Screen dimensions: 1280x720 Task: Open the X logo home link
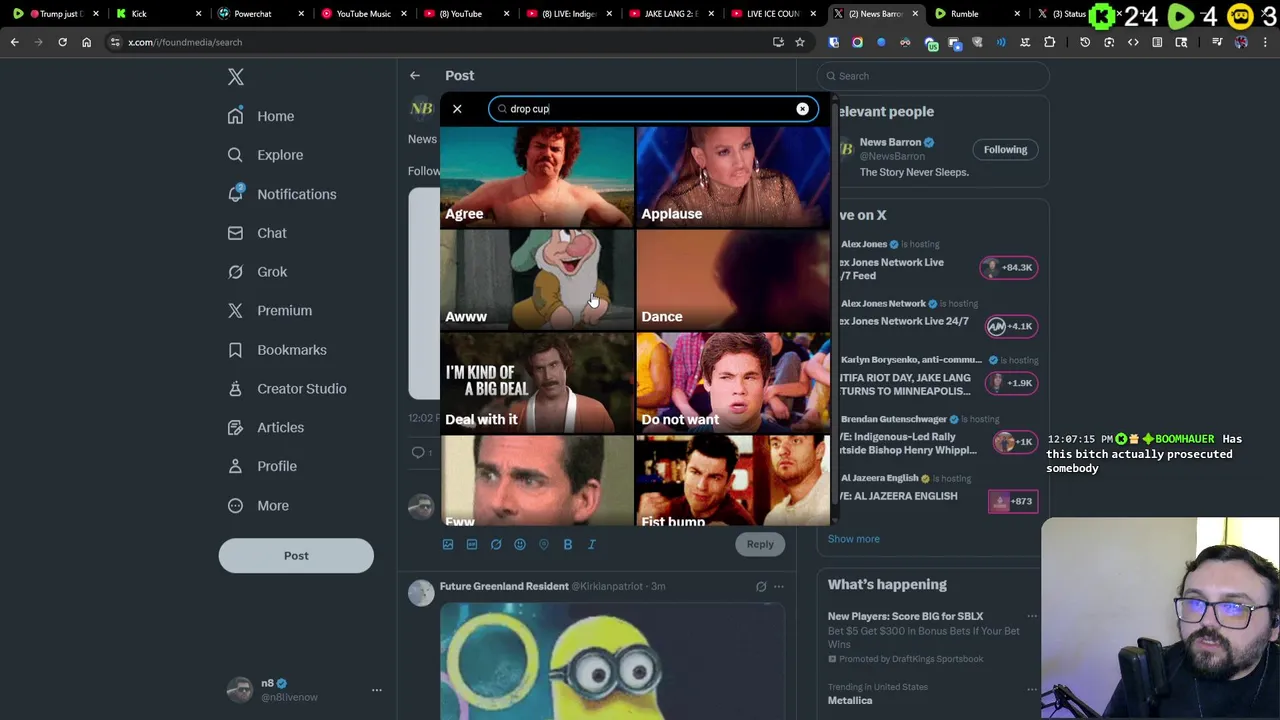click(236, 77)
